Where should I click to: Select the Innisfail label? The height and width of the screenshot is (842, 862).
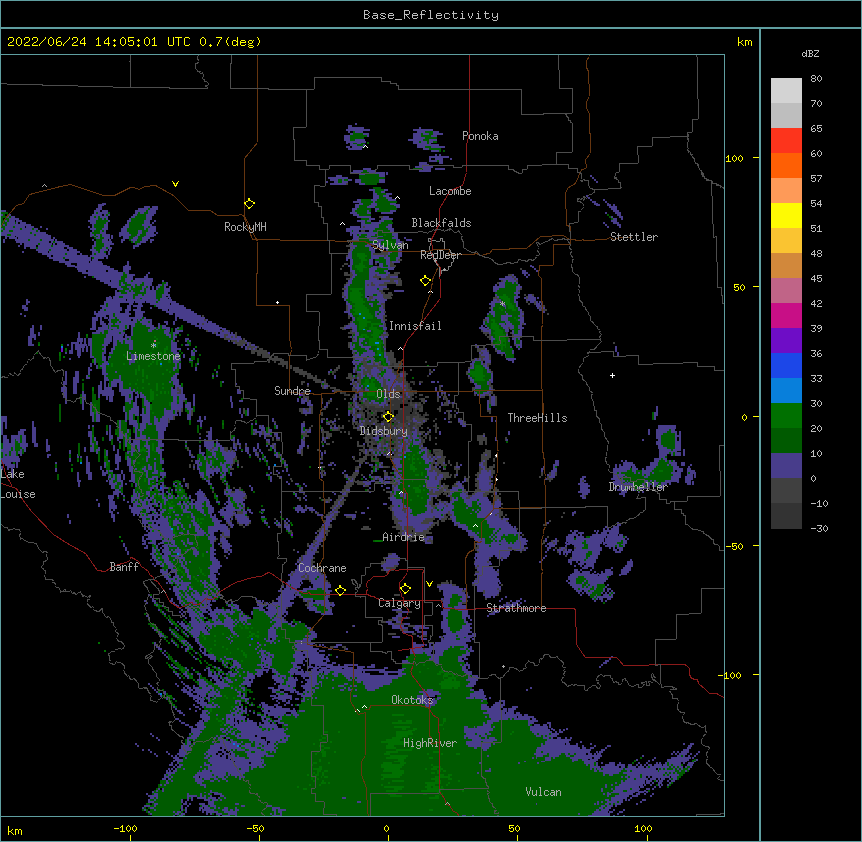(415, 326)
